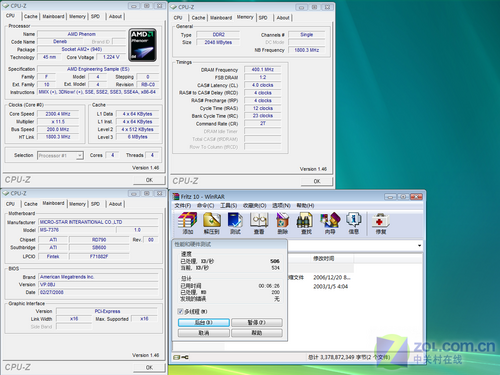
Task: Click the Extract To icon in WinRAR
Action: (212, 223)
